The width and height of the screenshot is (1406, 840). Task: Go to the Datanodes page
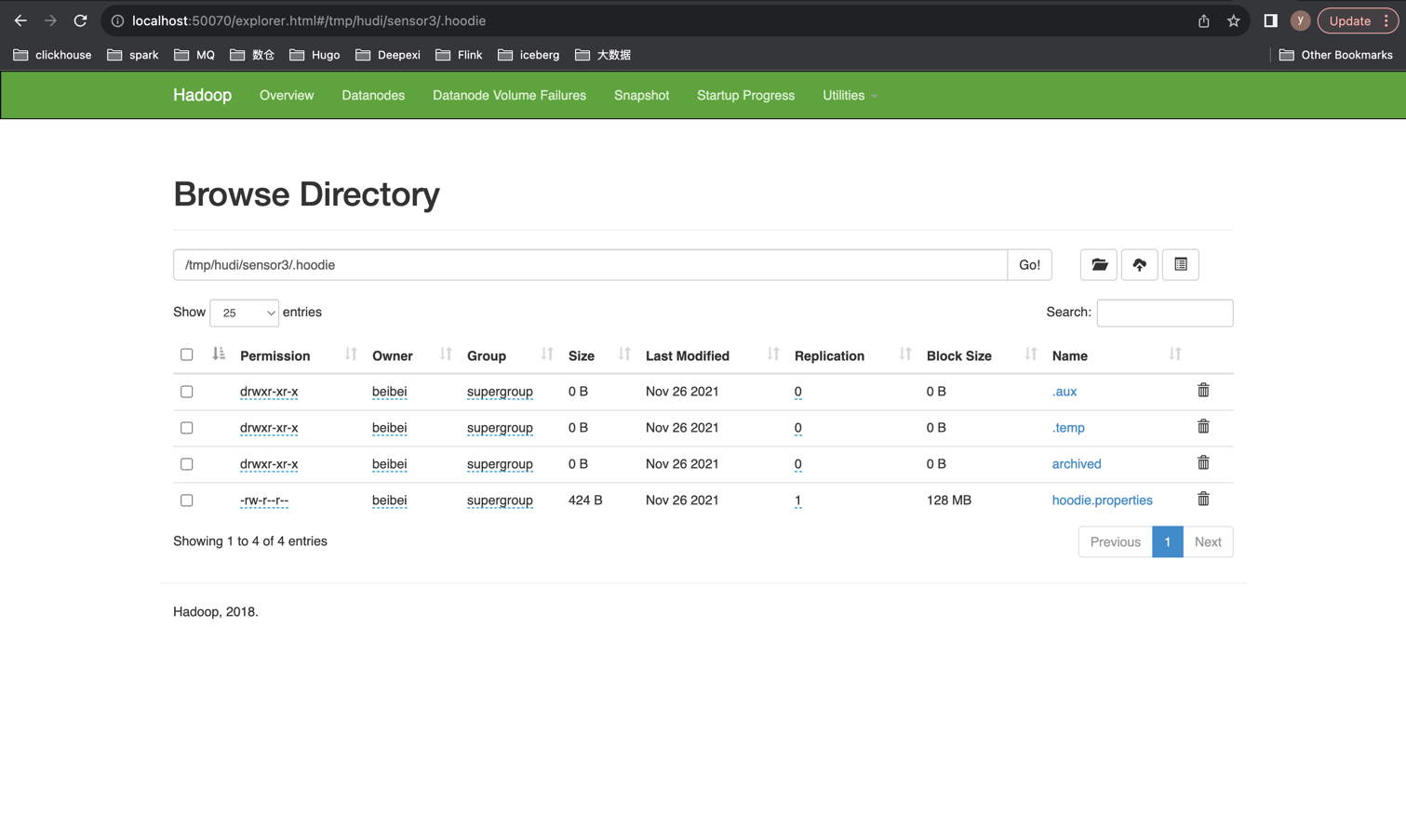[373, 95]
